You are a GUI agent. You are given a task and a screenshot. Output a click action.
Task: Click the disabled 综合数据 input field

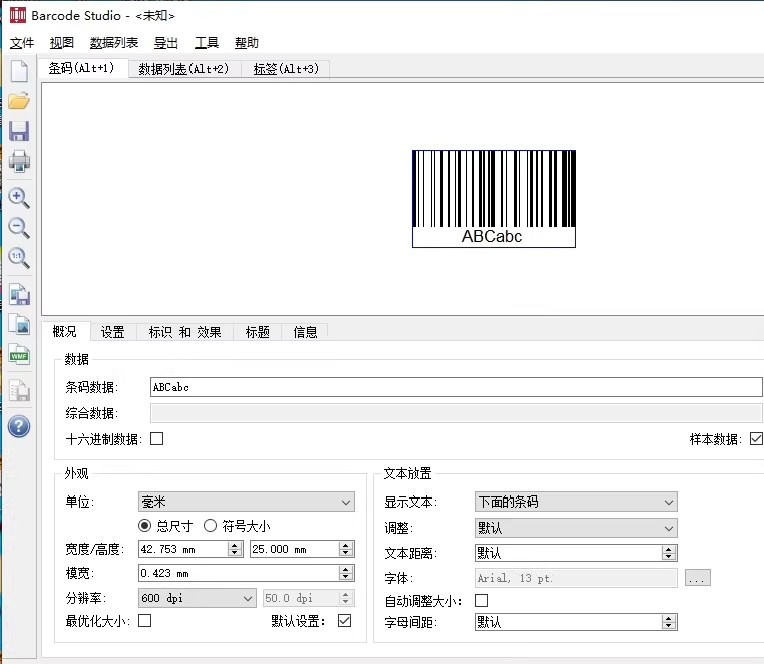(x=456, y=413)
